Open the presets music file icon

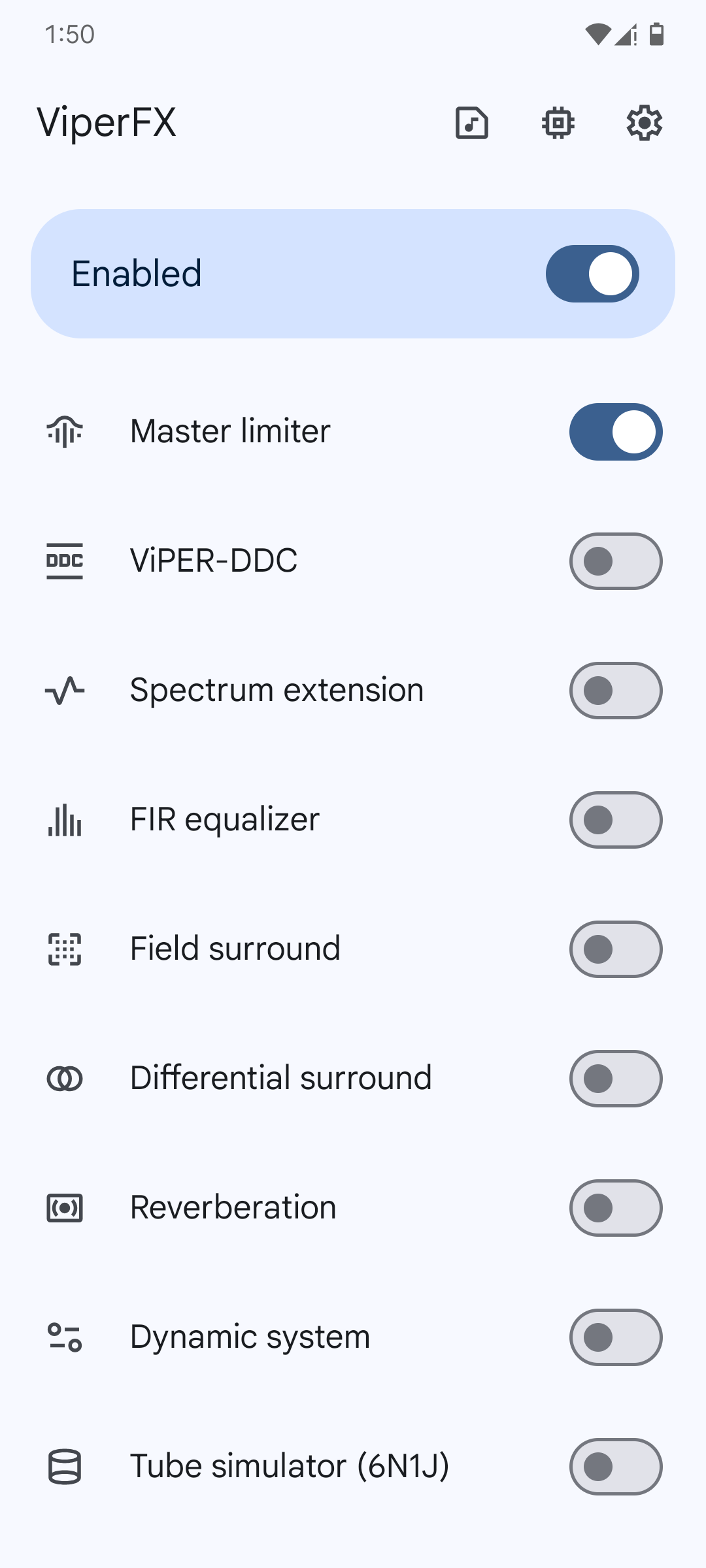472,123
